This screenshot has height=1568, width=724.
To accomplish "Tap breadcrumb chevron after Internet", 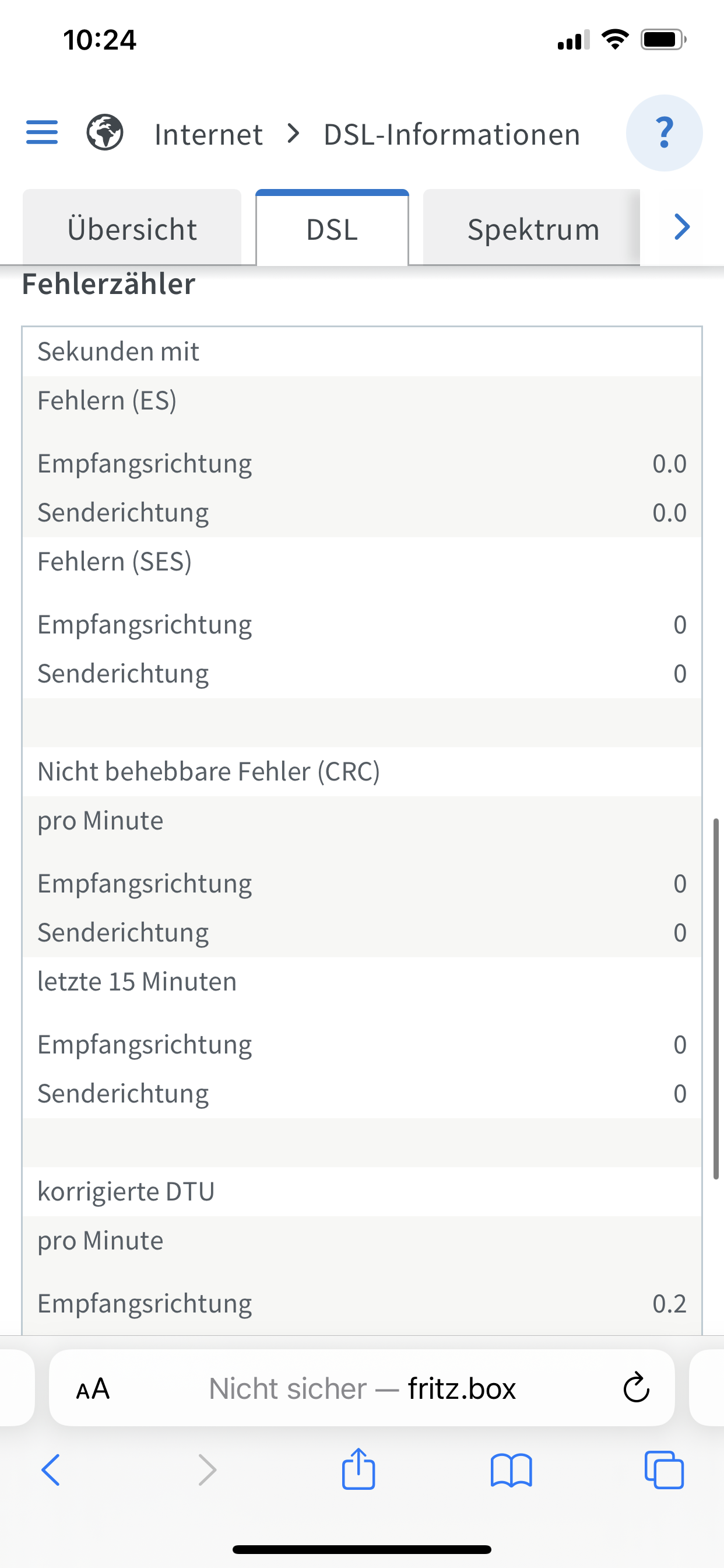I will pos(293,134).
